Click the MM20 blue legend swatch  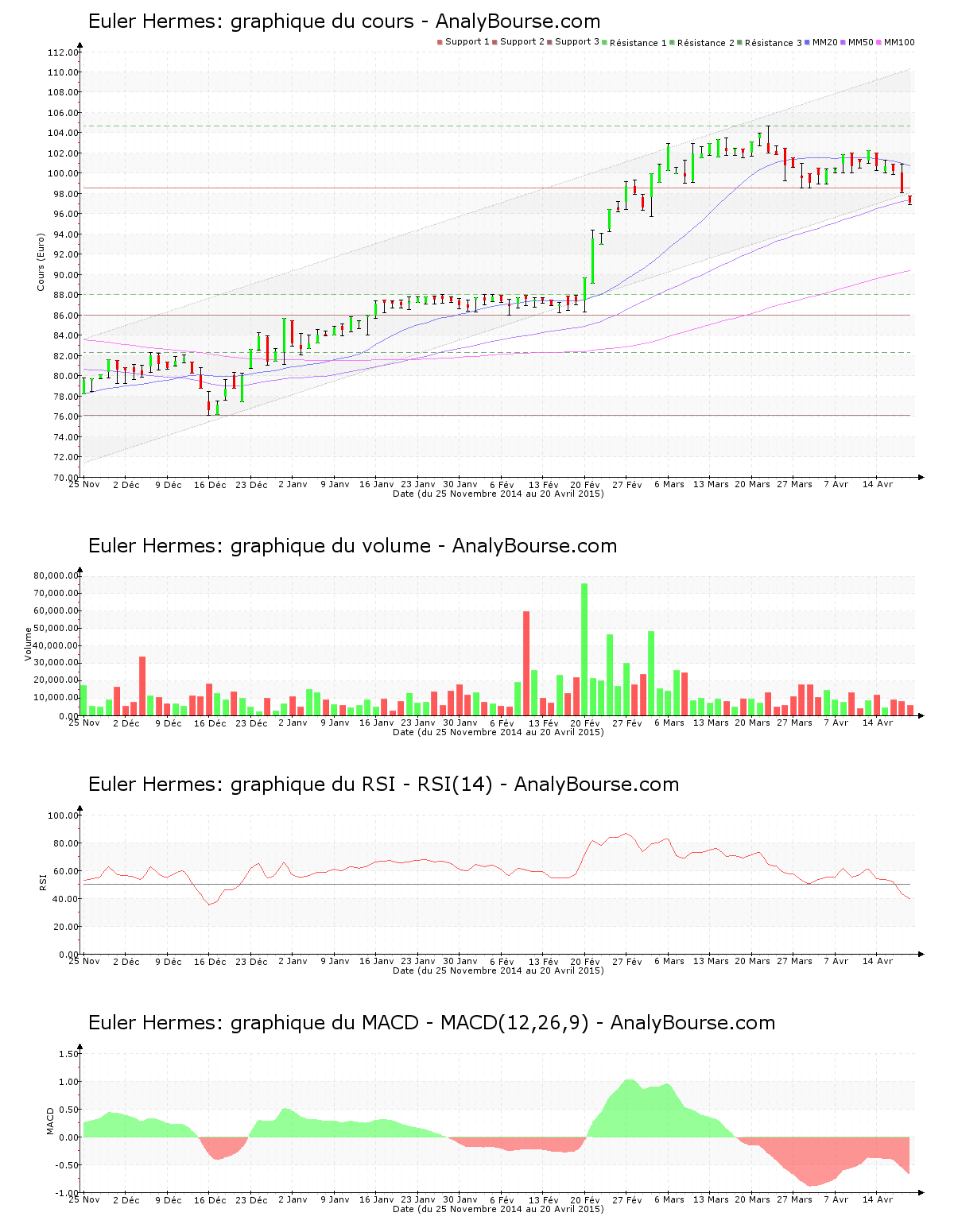pyautogui.click(x=808, y=42)
